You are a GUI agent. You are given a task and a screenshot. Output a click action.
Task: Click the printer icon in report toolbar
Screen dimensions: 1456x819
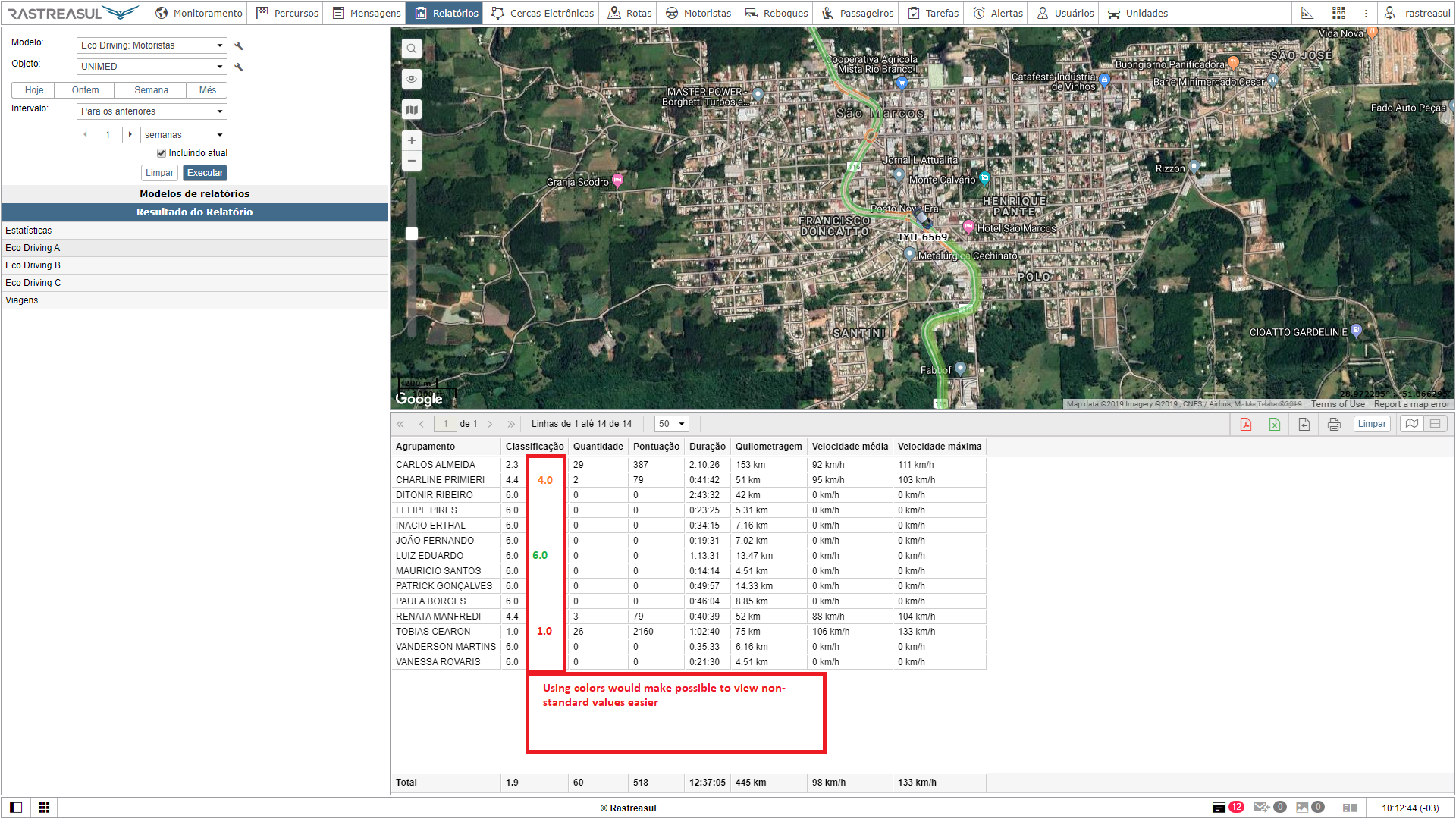point(1334,424)
